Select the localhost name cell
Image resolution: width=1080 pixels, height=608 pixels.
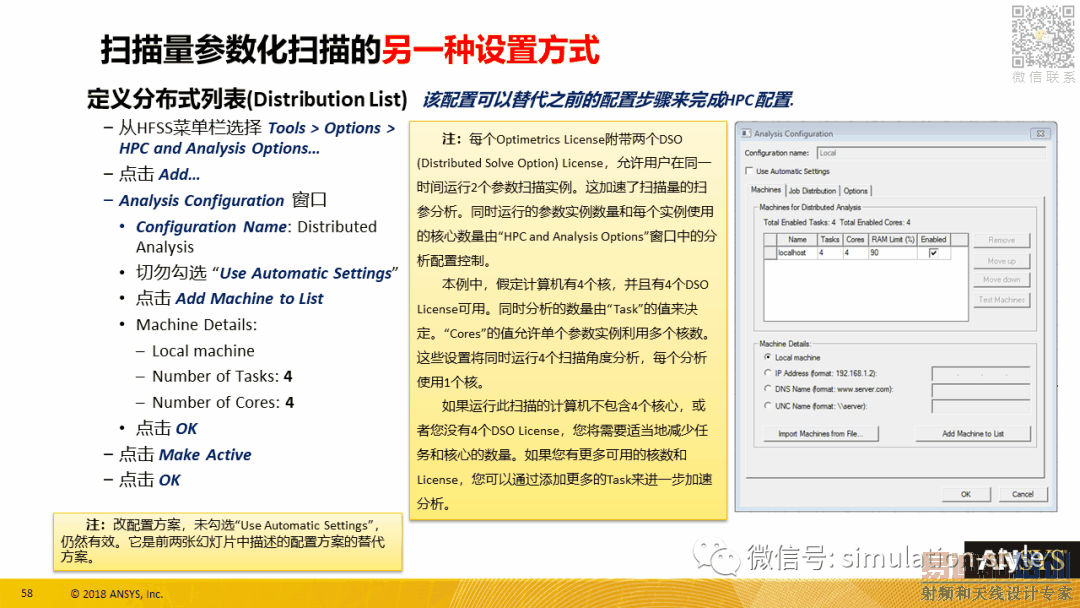point(797,253)
